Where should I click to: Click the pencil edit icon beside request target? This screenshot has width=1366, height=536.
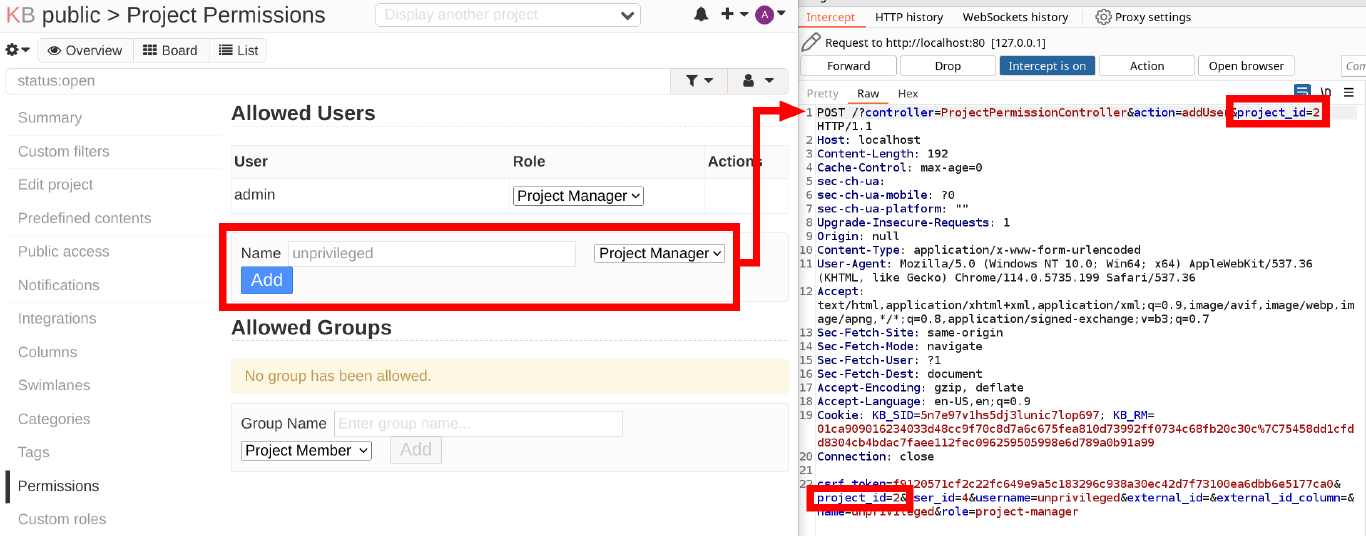(x=812, y=43)
